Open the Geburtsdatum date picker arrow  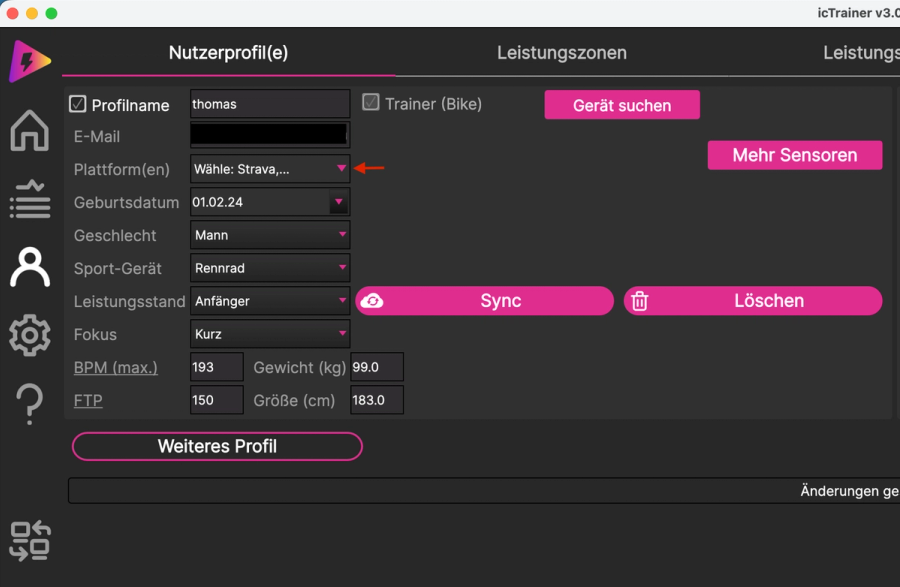[339, 202]
